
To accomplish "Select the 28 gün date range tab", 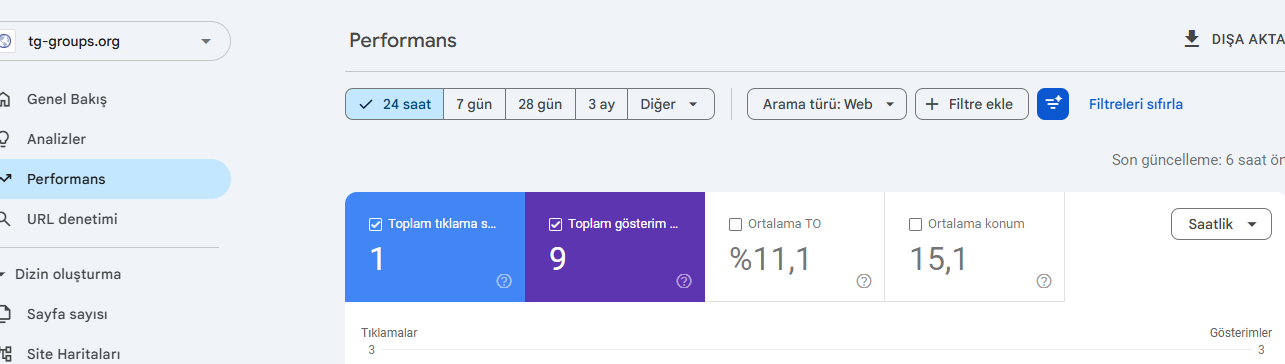I will pos(540,104).
